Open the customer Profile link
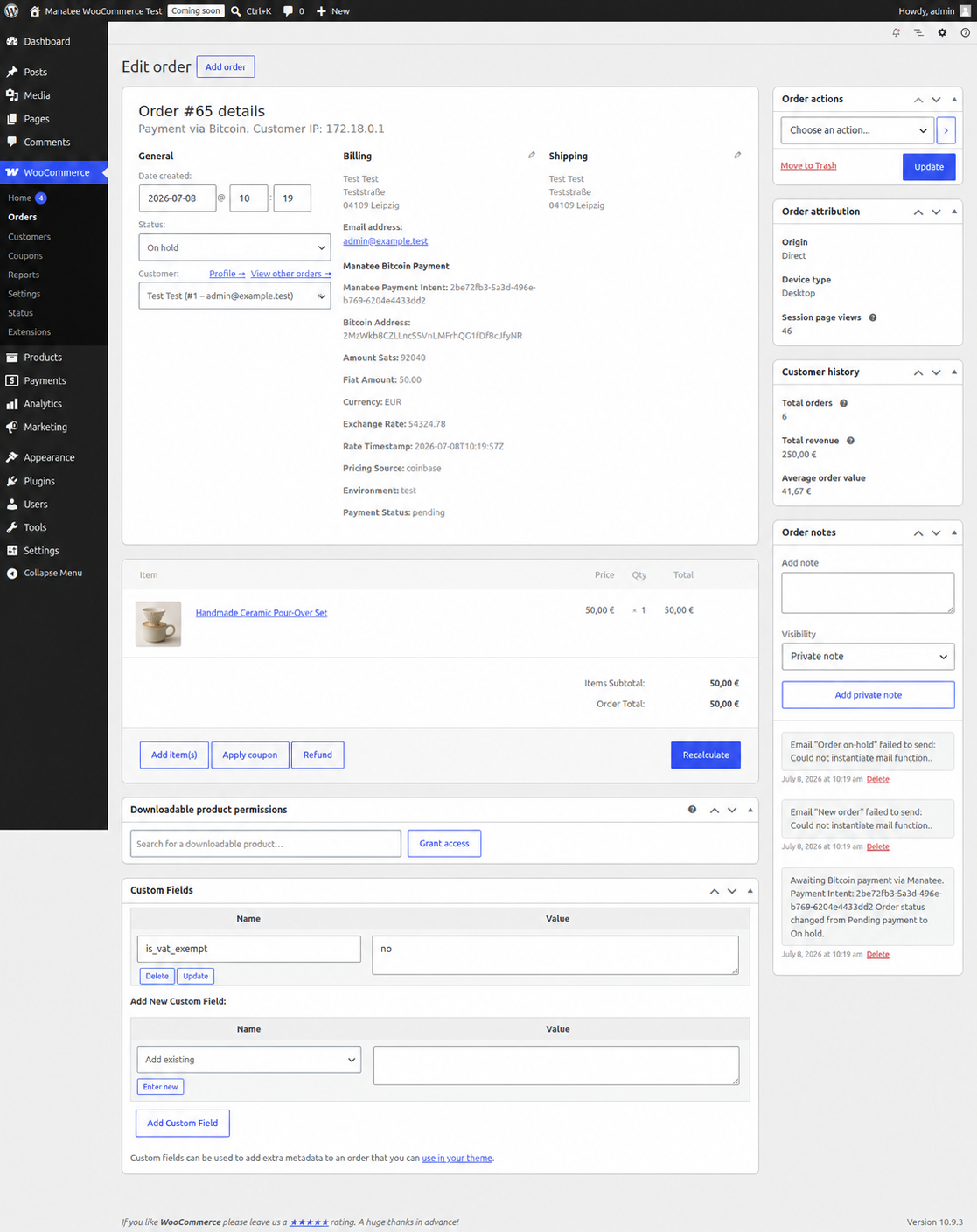Screen dimensions: 977x1232 227,274
